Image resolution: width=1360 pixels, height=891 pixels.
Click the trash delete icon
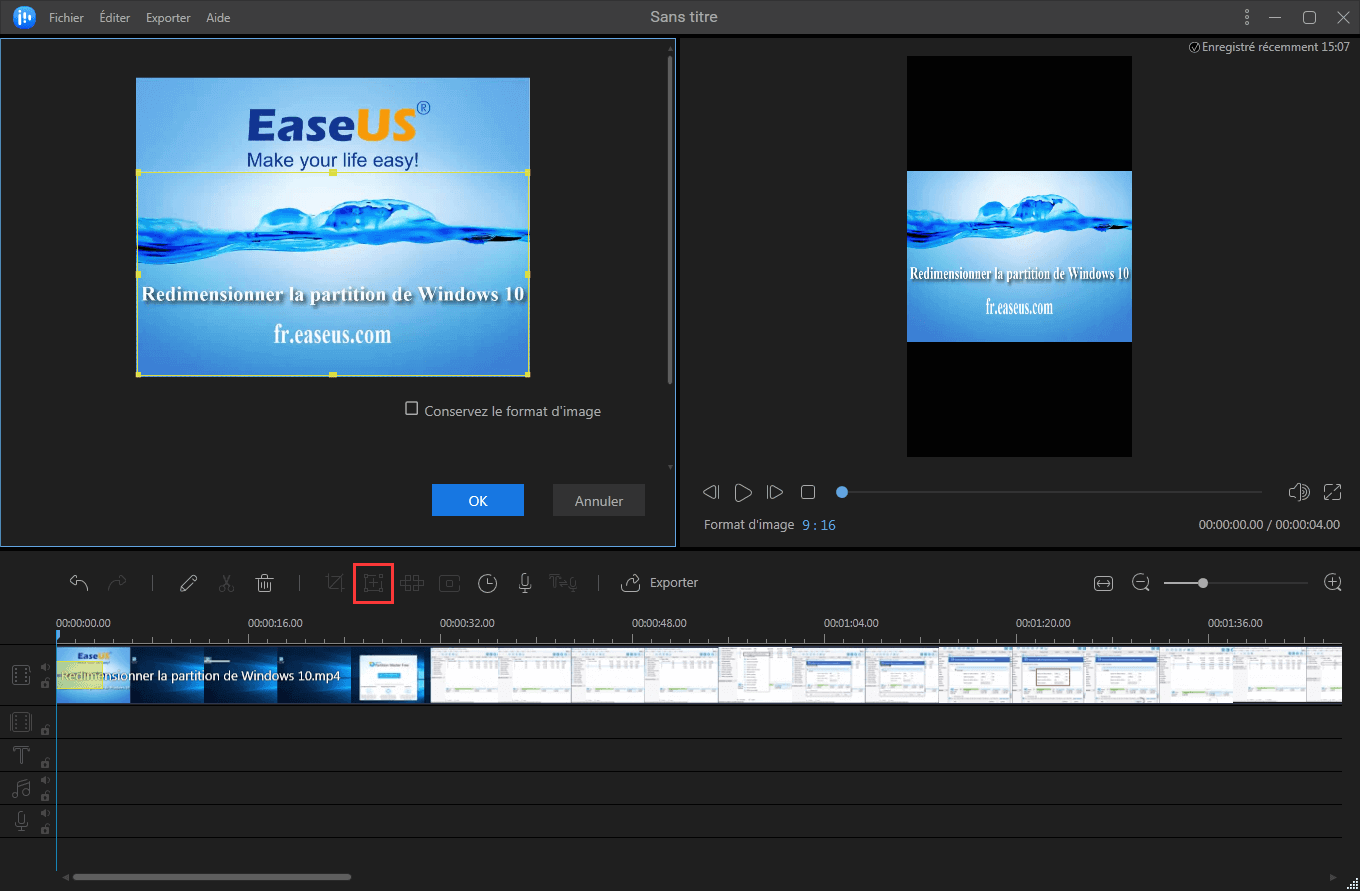[264, 583]
